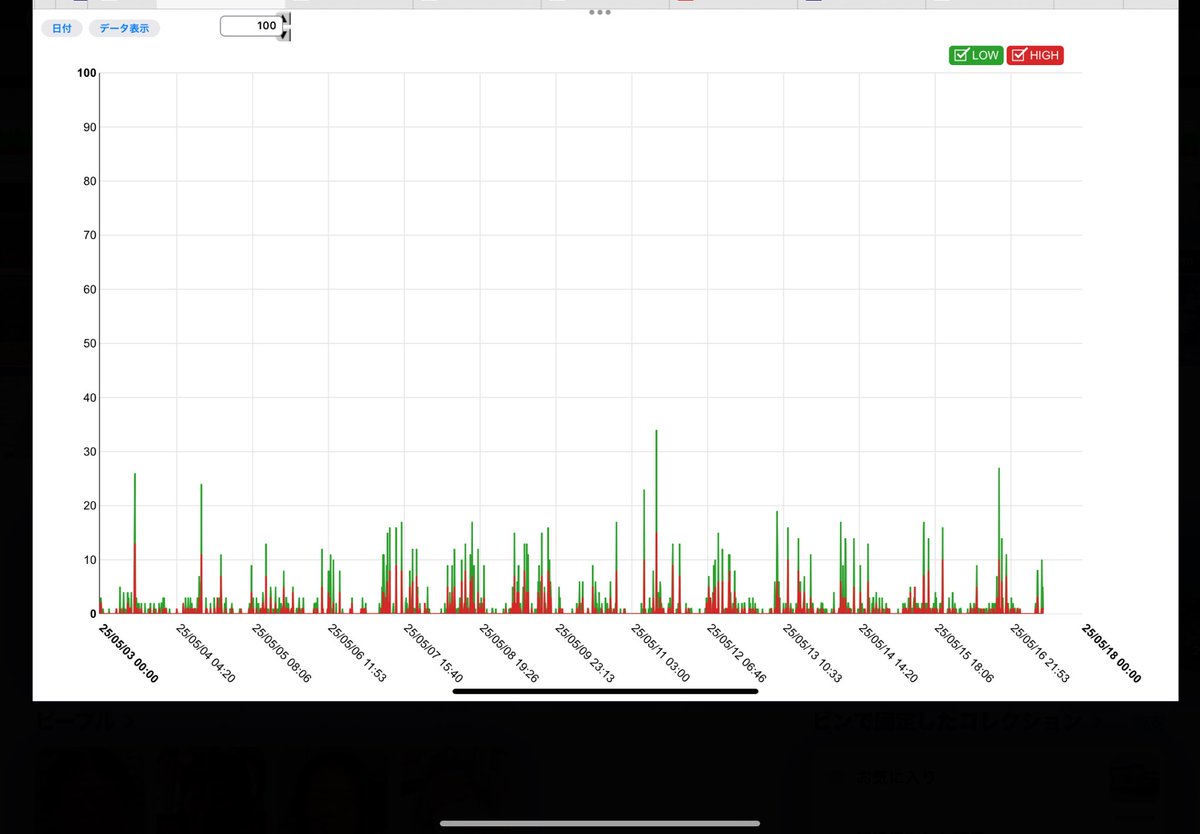Toggle the HIGH series checkbox
Screen dimensions: 1200x834
[1035, 56]
